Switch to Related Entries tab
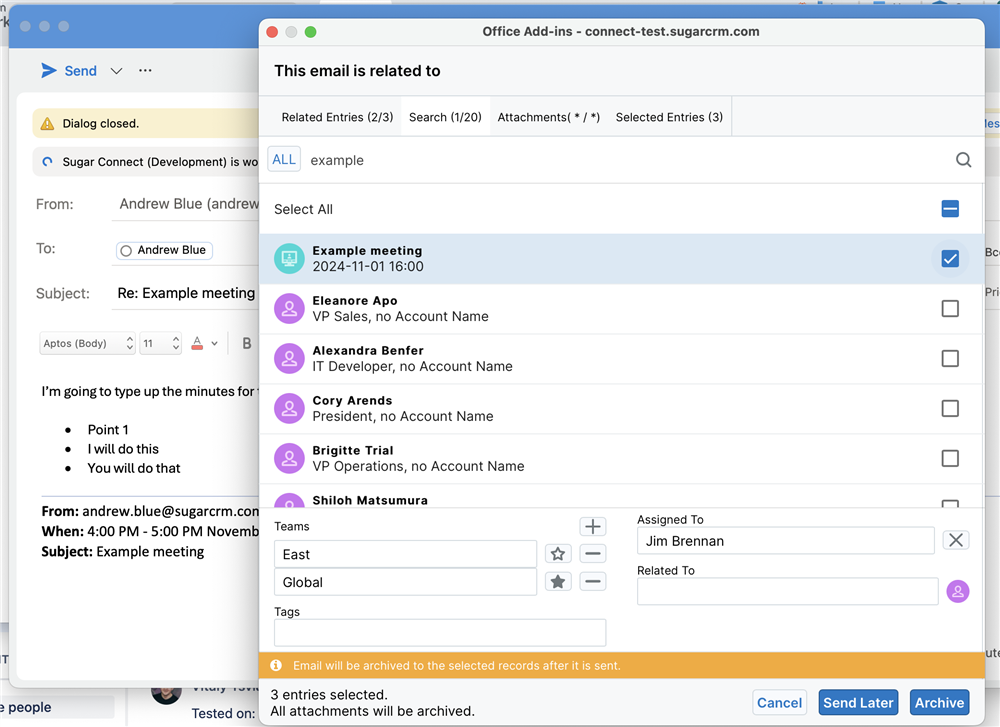The width and height of the screenshot is (1000, 727). coord(337,117)
